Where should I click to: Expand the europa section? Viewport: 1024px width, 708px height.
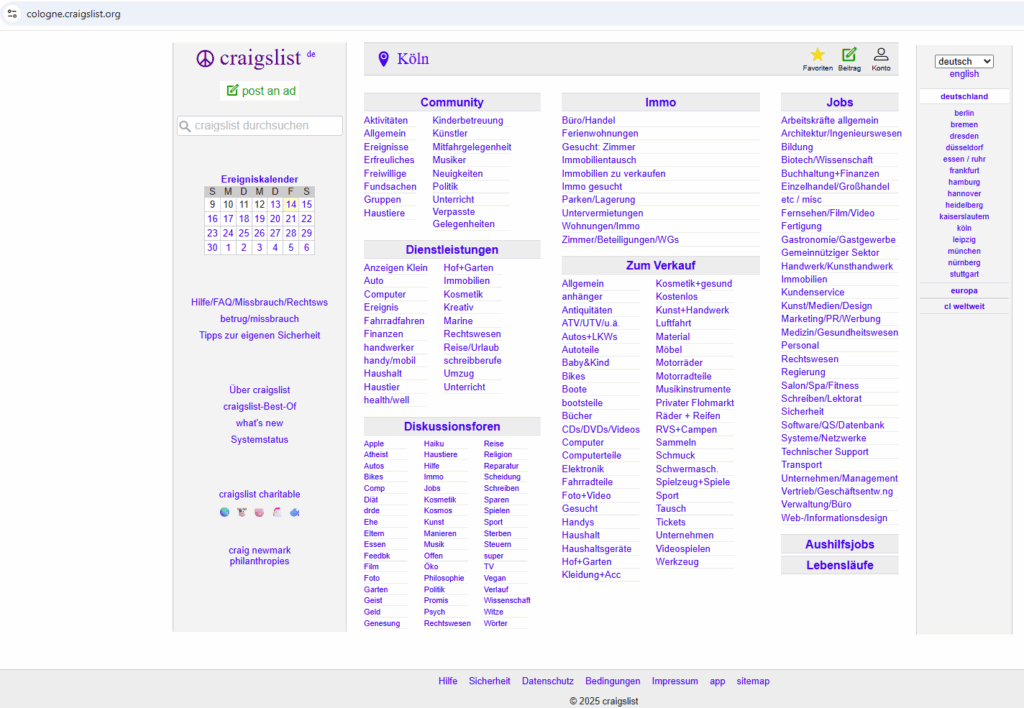pyautogui.click(x=964, y=290)
